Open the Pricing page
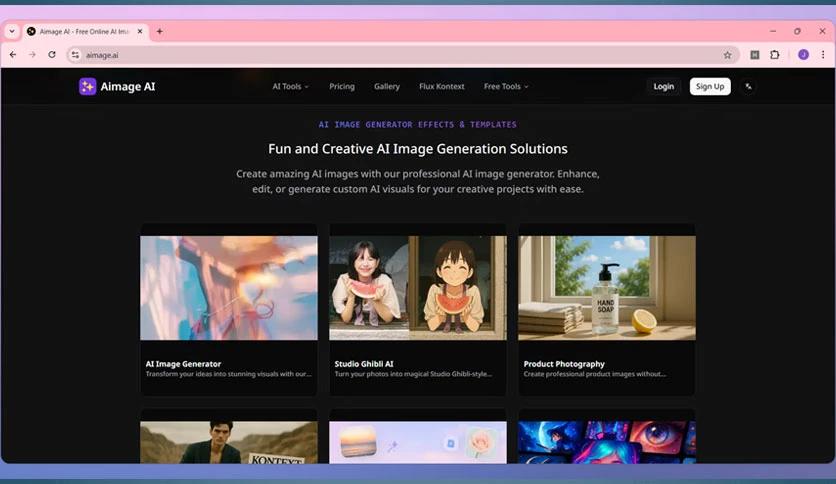 342,86
